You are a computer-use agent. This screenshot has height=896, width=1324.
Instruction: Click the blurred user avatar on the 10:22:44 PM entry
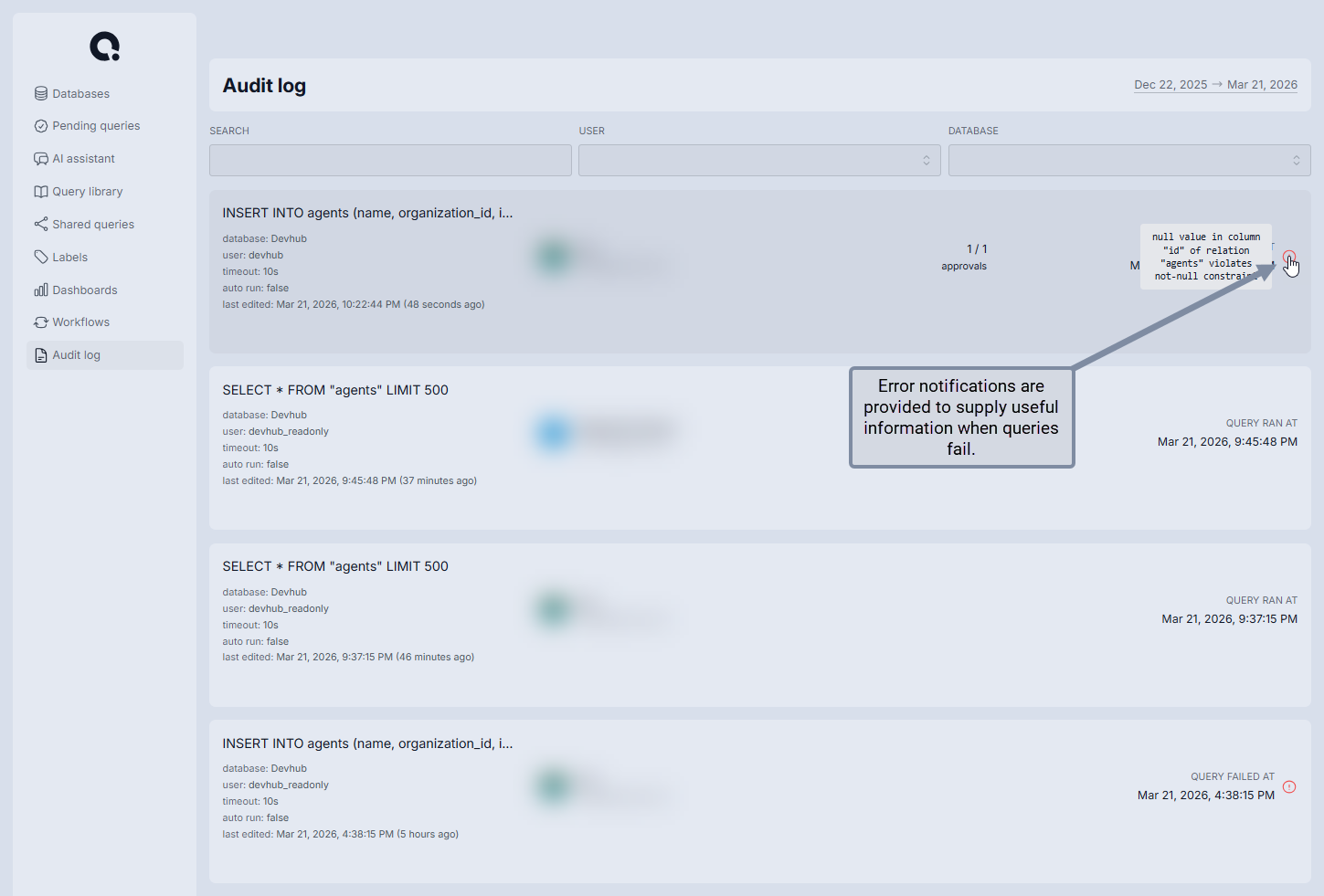(x=554, y=256)
